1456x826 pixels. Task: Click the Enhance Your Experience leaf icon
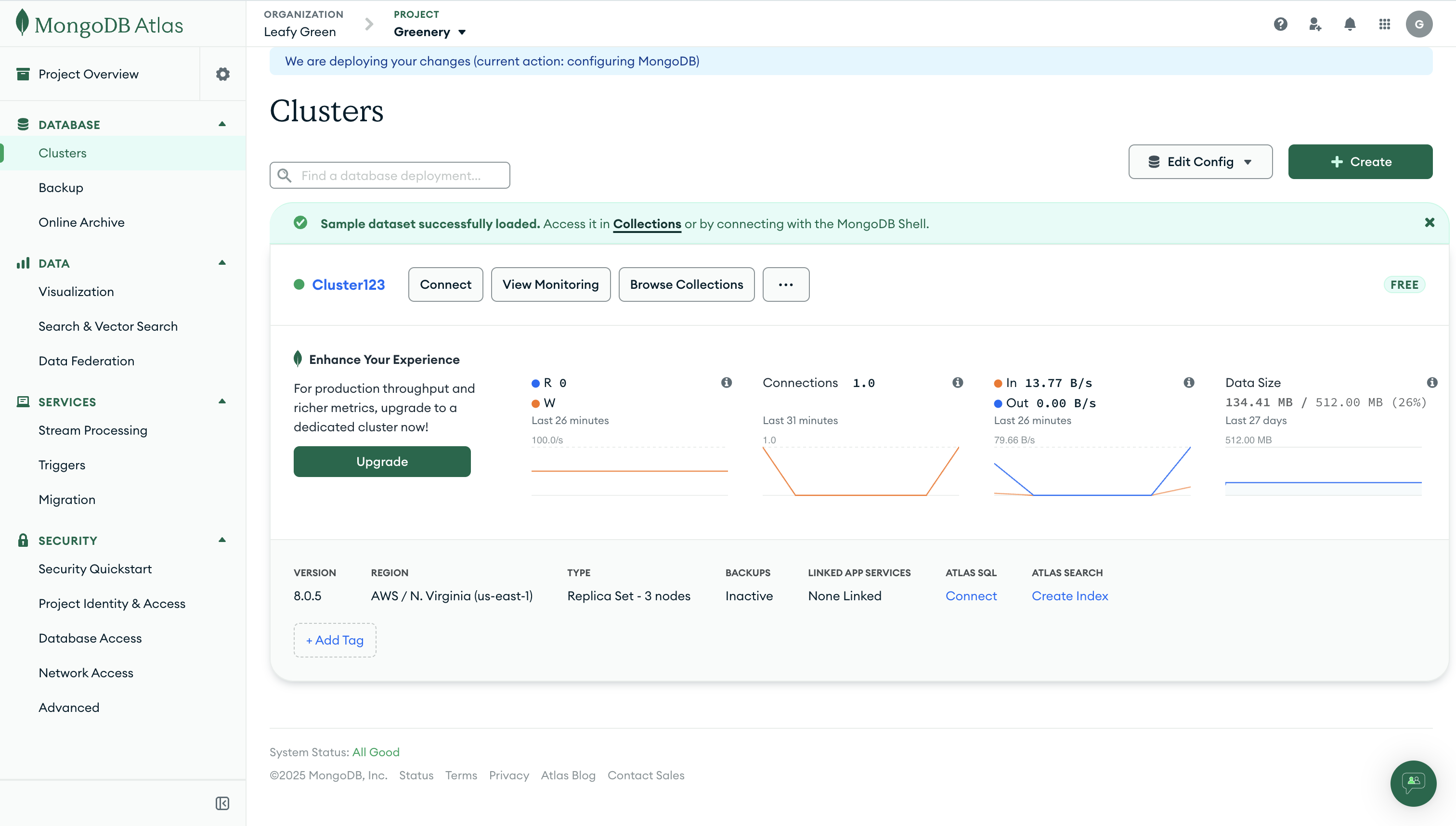pyautogui.click(x=298, y=359)
